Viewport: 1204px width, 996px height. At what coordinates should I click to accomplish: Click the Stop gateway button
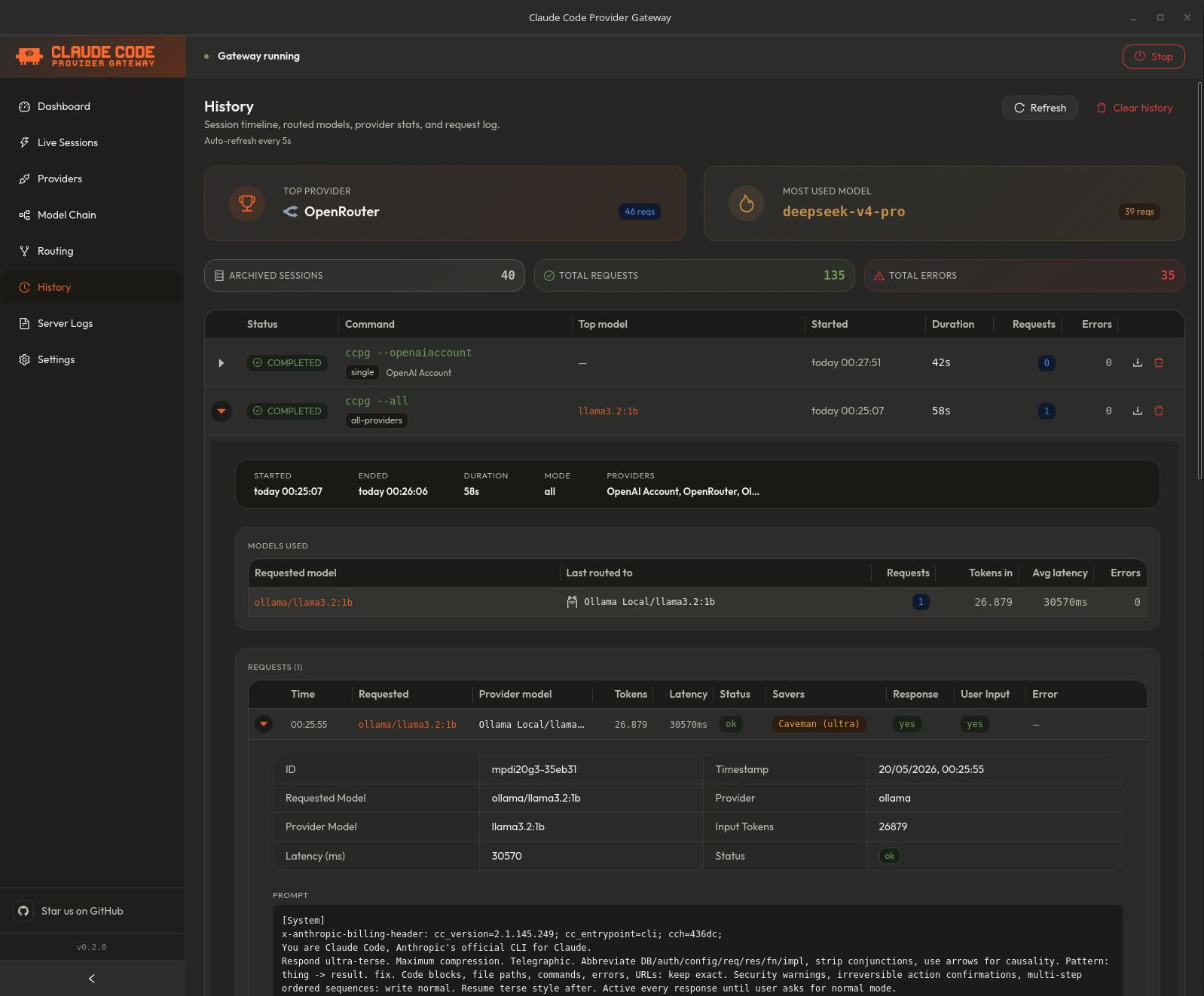(x=1154, y=57)
